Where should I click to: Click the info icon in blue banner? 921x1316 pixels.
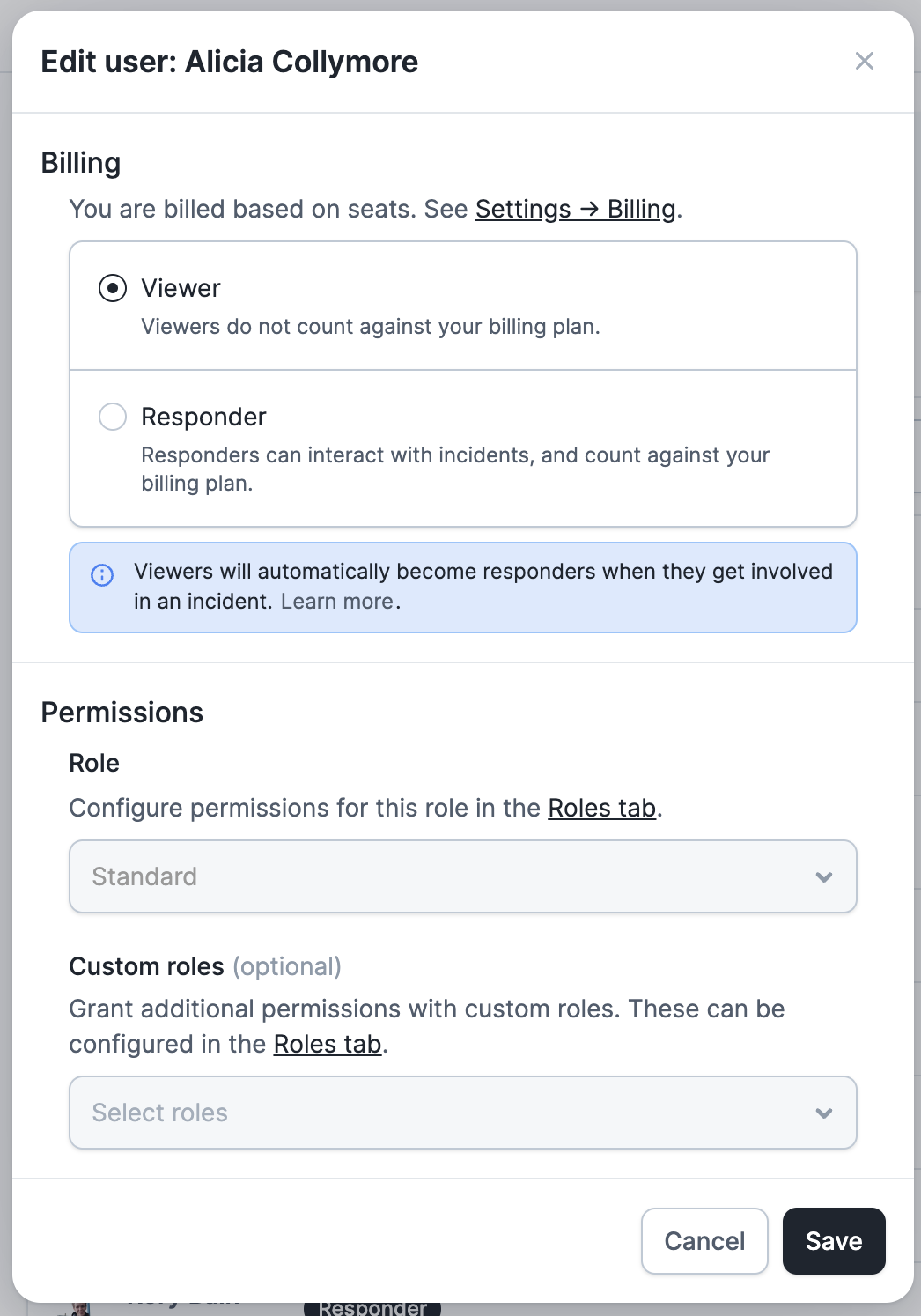102,575
